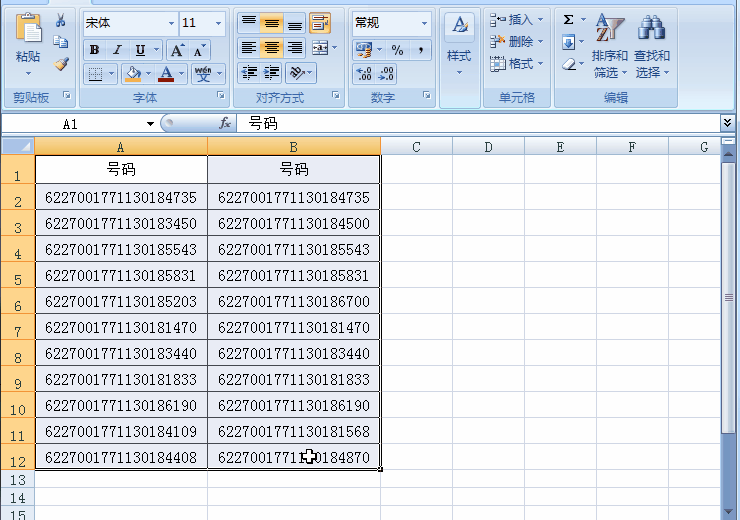The height and width of the screenshot is (520, 740).
Task: Center text horizontally
Action: coord(271,48)
